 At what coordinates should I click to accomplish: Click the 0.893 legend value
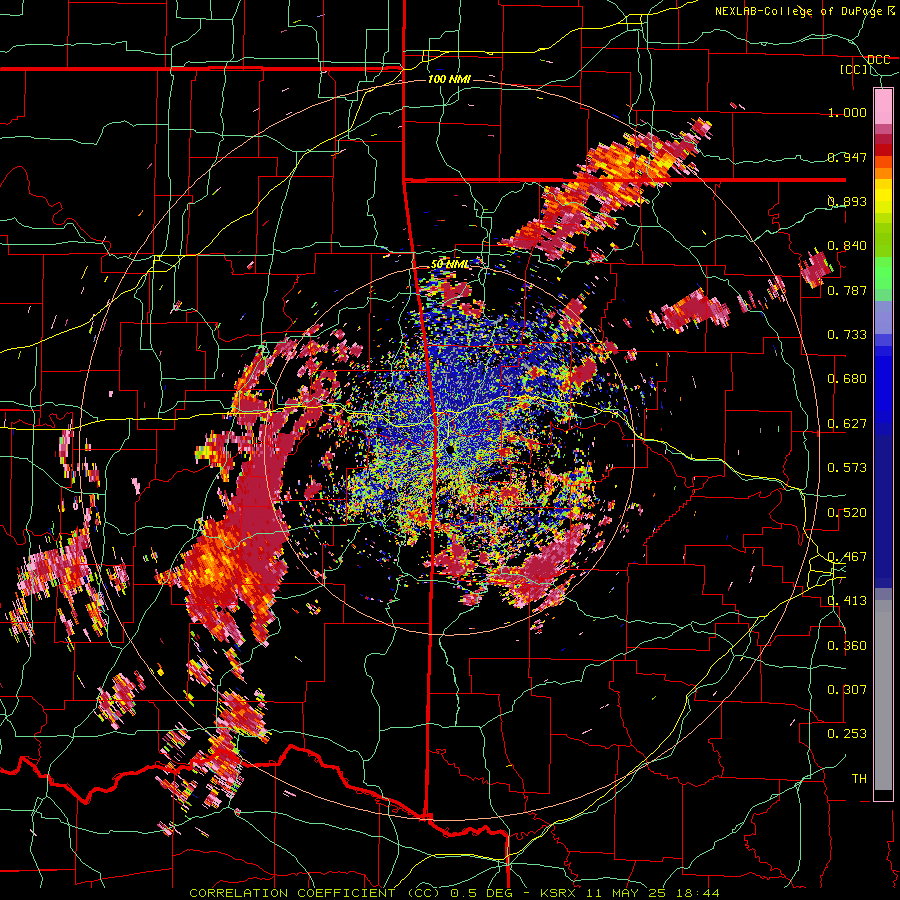[x=847, y=201]
